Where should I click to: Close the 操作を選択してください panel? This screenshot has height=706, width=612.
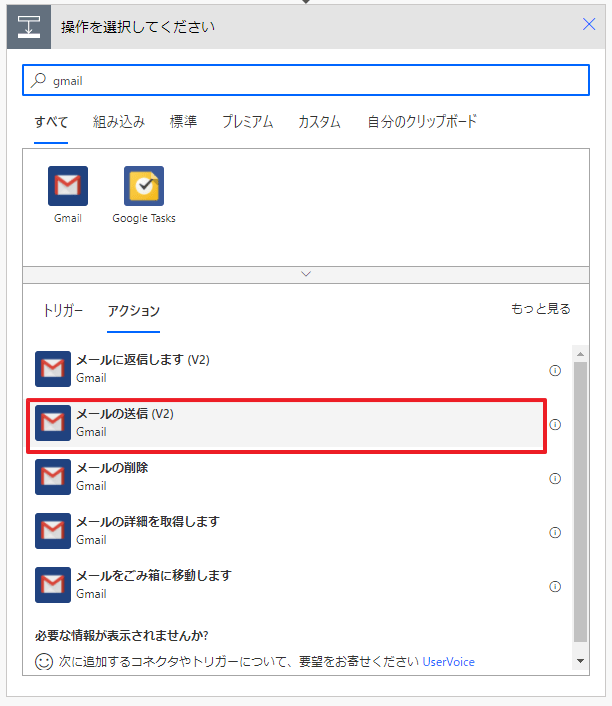click(x=589, y=24)
